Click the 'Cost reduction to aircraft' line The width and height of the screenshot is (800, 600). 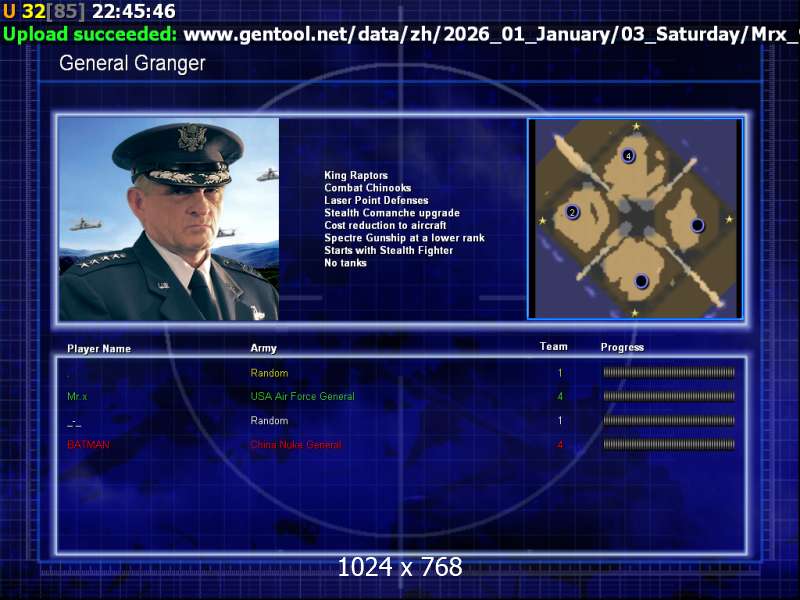(x=385, y=225)
